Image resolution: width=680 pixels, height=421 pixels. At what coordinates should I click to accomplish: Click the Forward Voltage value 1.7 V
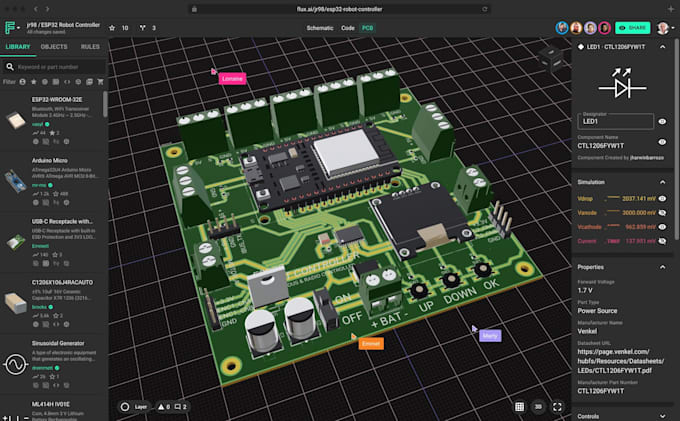[585, 290]
